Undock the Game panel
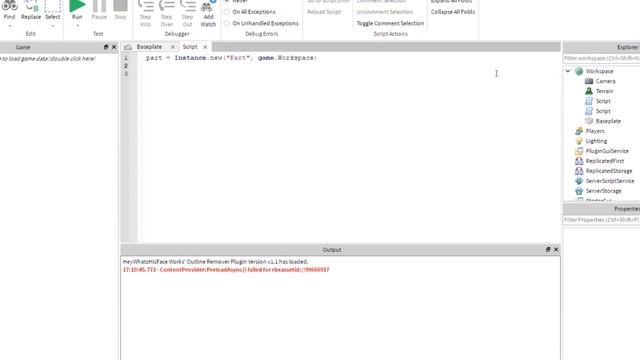The height and width of the screenshot is (360, 640). click(x=106, y=47)
